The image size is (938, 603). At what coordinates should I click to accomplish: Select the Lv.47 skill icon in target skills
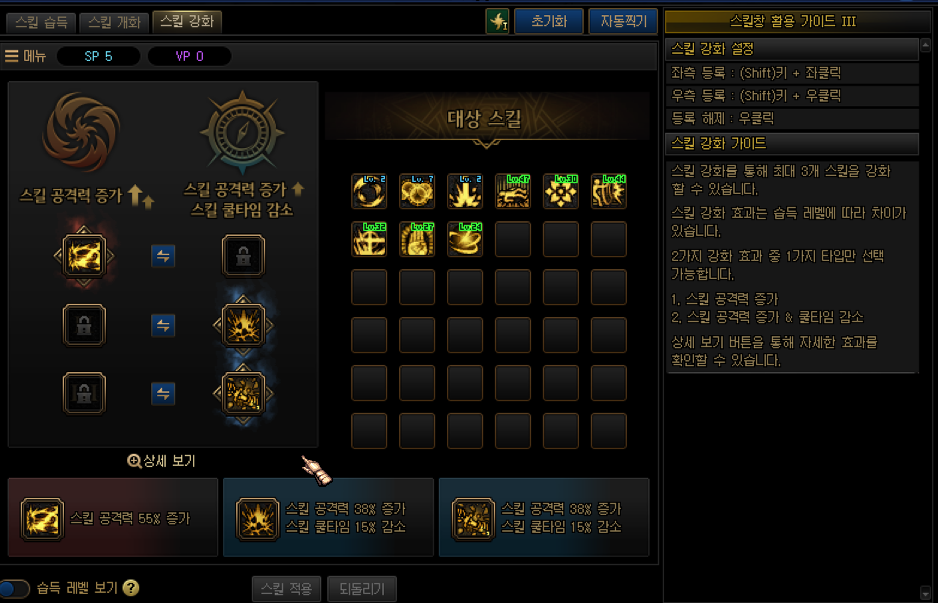513,191
